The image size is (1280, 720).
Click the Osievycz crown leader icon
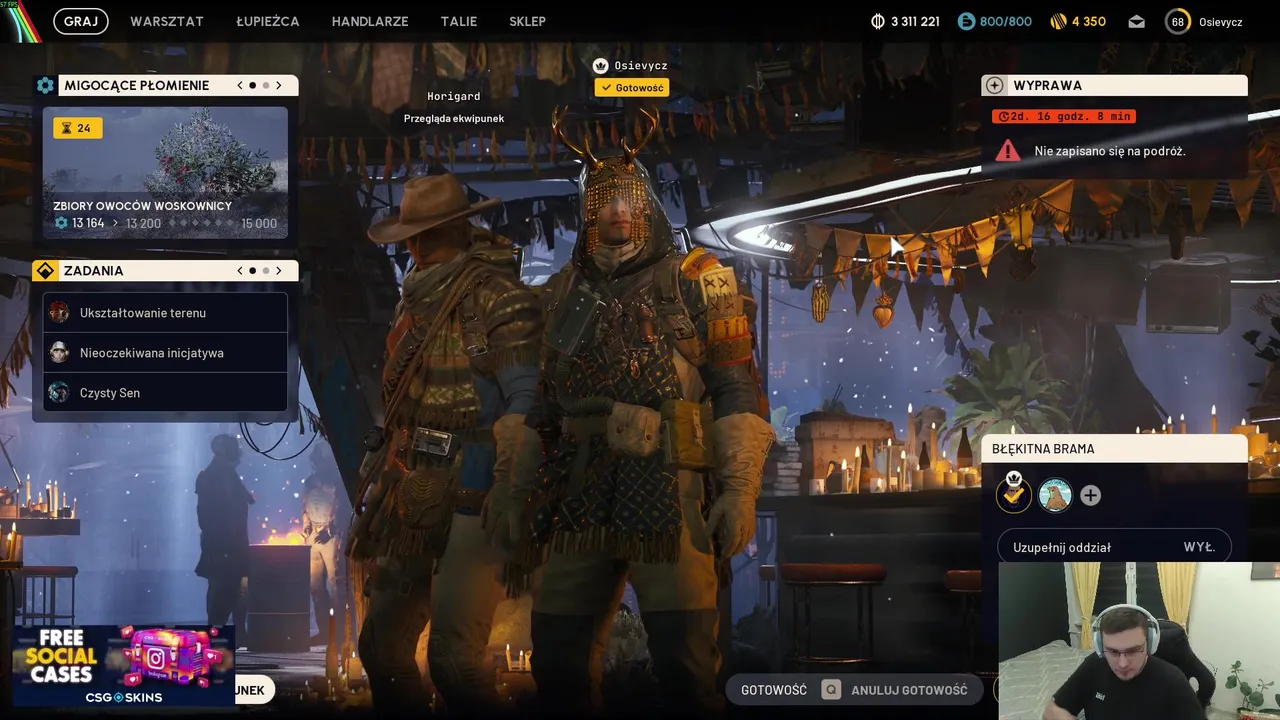600,65
